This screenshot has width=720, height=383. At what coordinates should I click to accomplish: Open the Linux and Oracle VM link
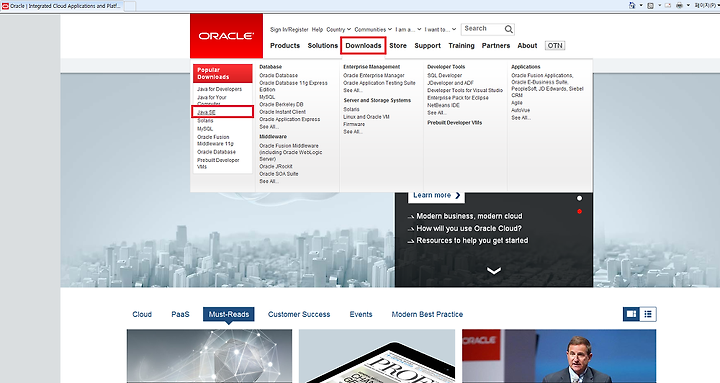click(x=366, y=117)
